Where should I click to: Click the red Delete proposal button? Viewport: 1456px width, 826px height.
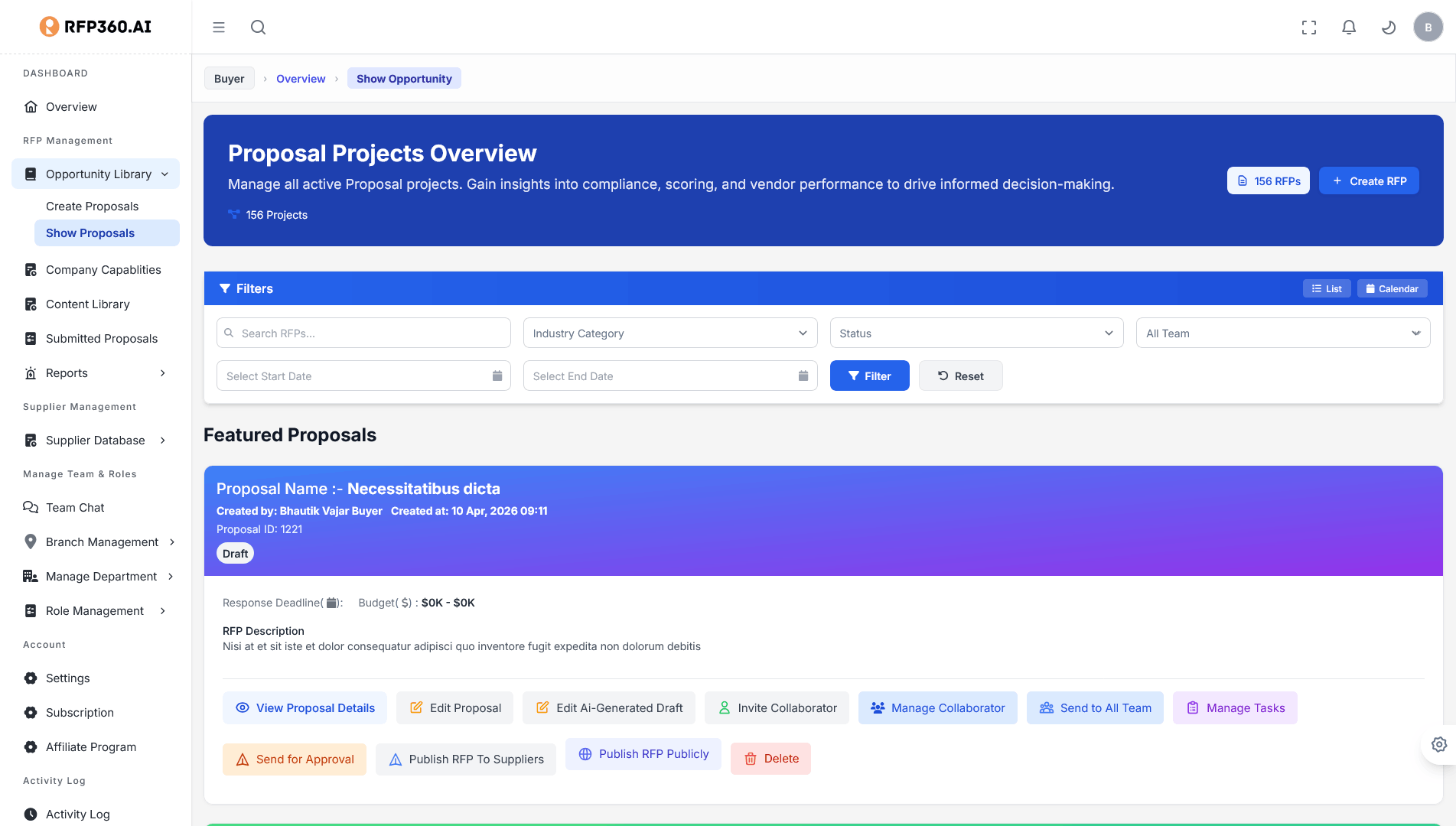(x=770, y=758)
